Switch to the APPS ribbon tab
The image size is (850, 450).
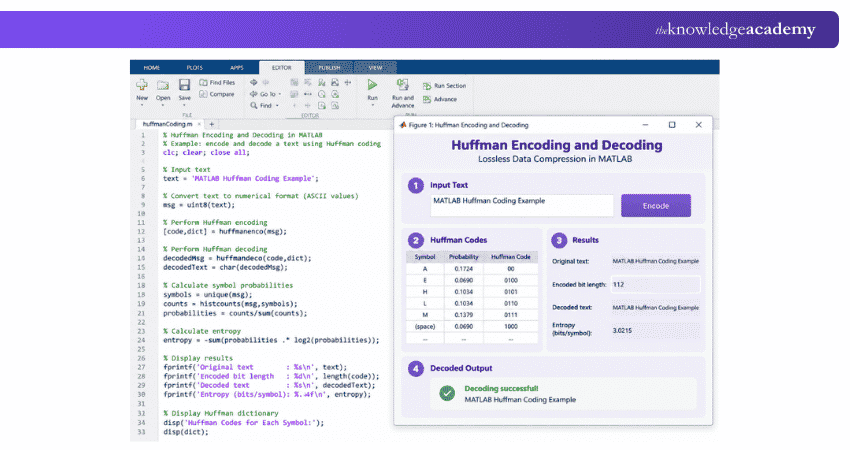pyautogui.click(x=237, y=68)
